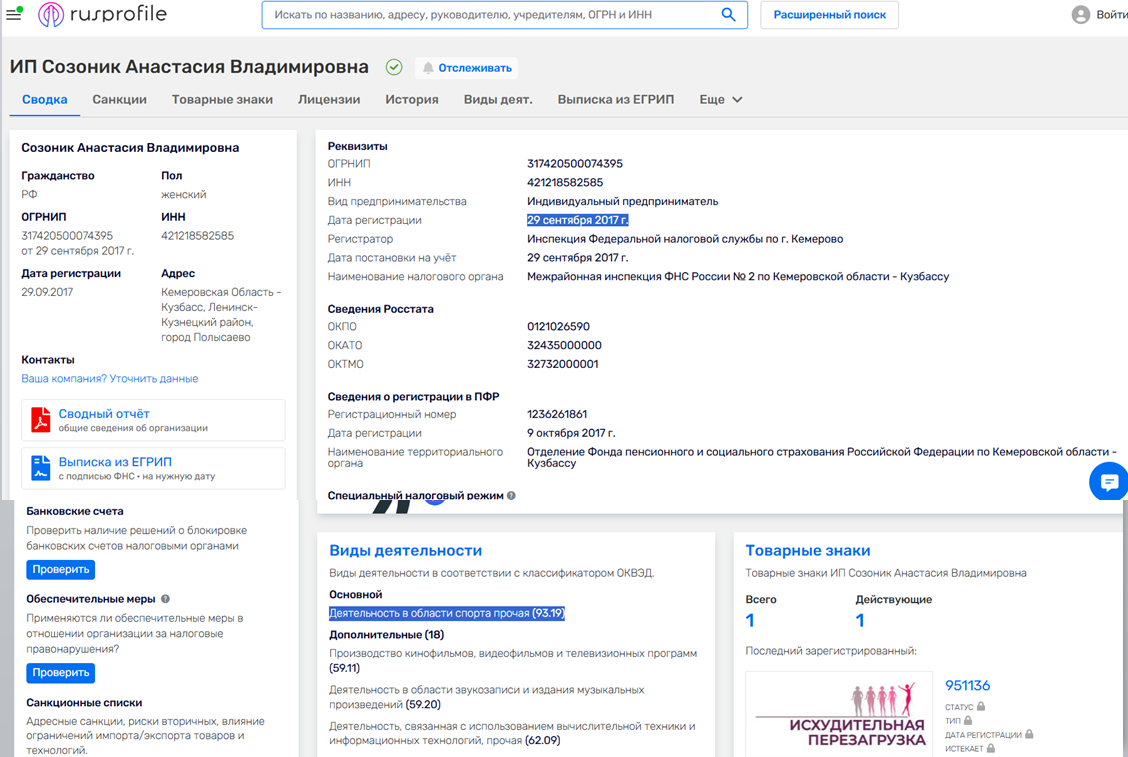Open the Товарные знаки tab

tap(222, 100)
